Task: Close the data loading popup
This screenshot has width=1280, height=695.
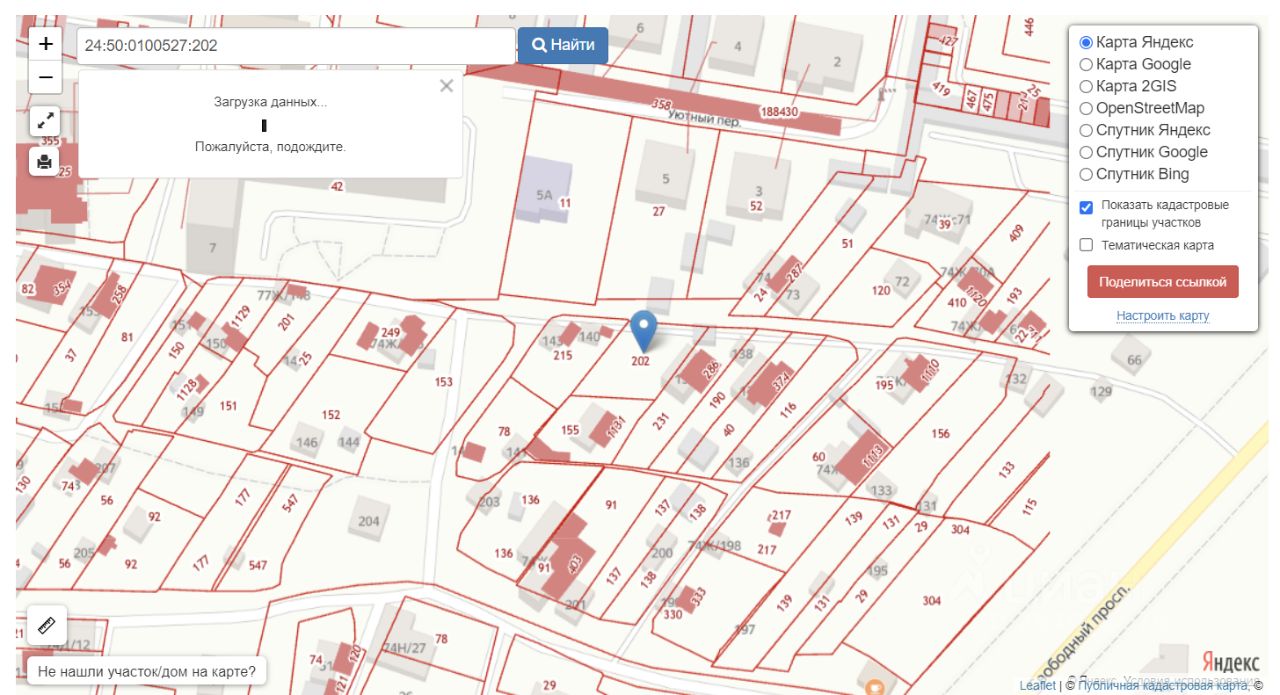Action: [446, 86]
